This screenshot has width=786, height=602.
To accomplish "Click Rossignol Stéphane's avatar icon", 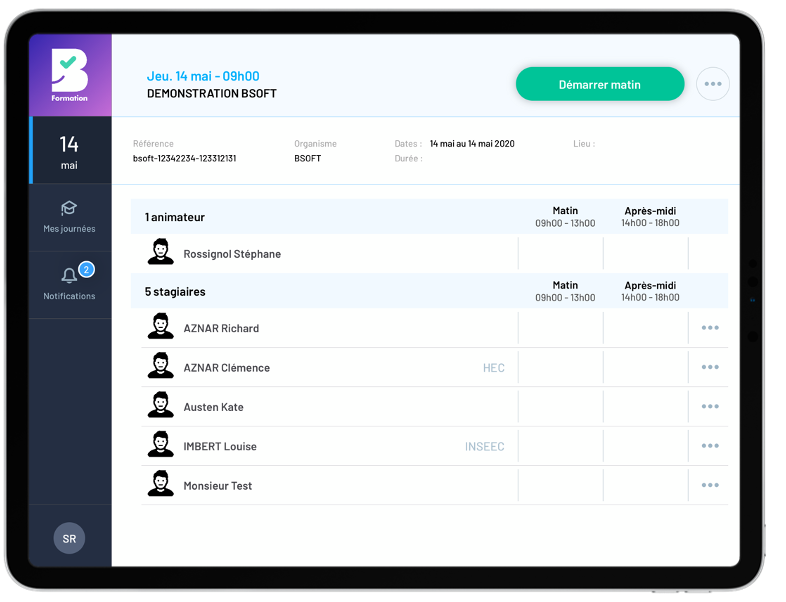I will coord(160,252).
